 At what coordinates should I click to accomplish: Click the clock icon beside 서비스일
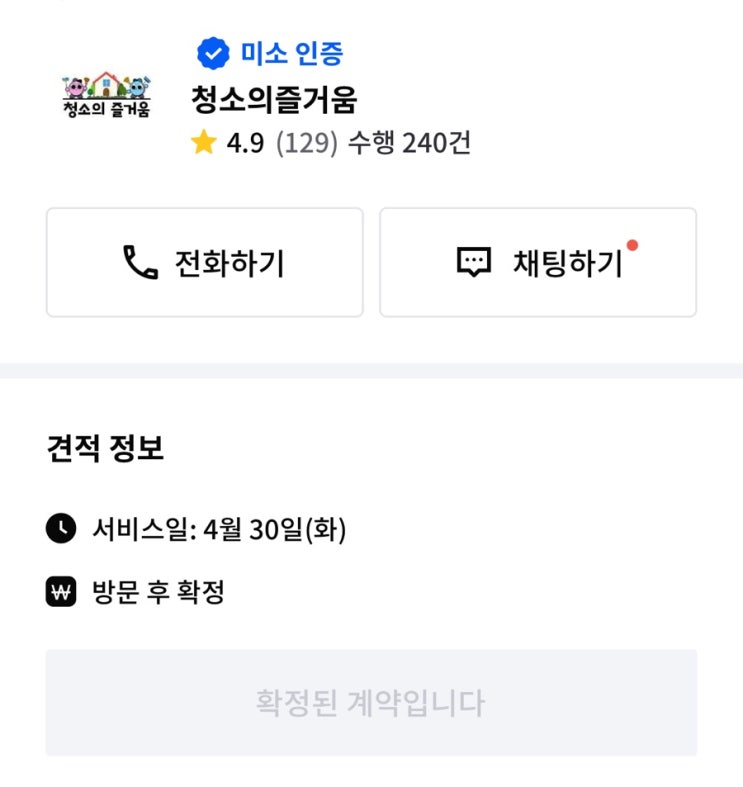click(61, 528)
